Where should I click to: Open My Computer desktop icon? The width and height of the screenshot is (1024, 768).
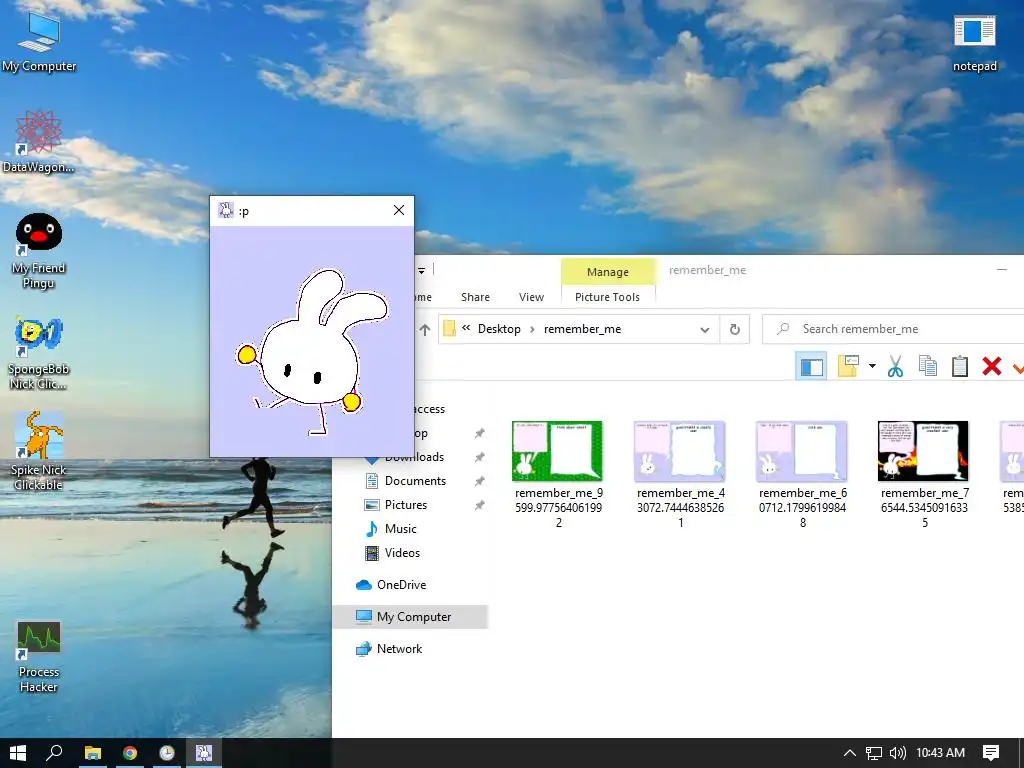click(39, 40)
